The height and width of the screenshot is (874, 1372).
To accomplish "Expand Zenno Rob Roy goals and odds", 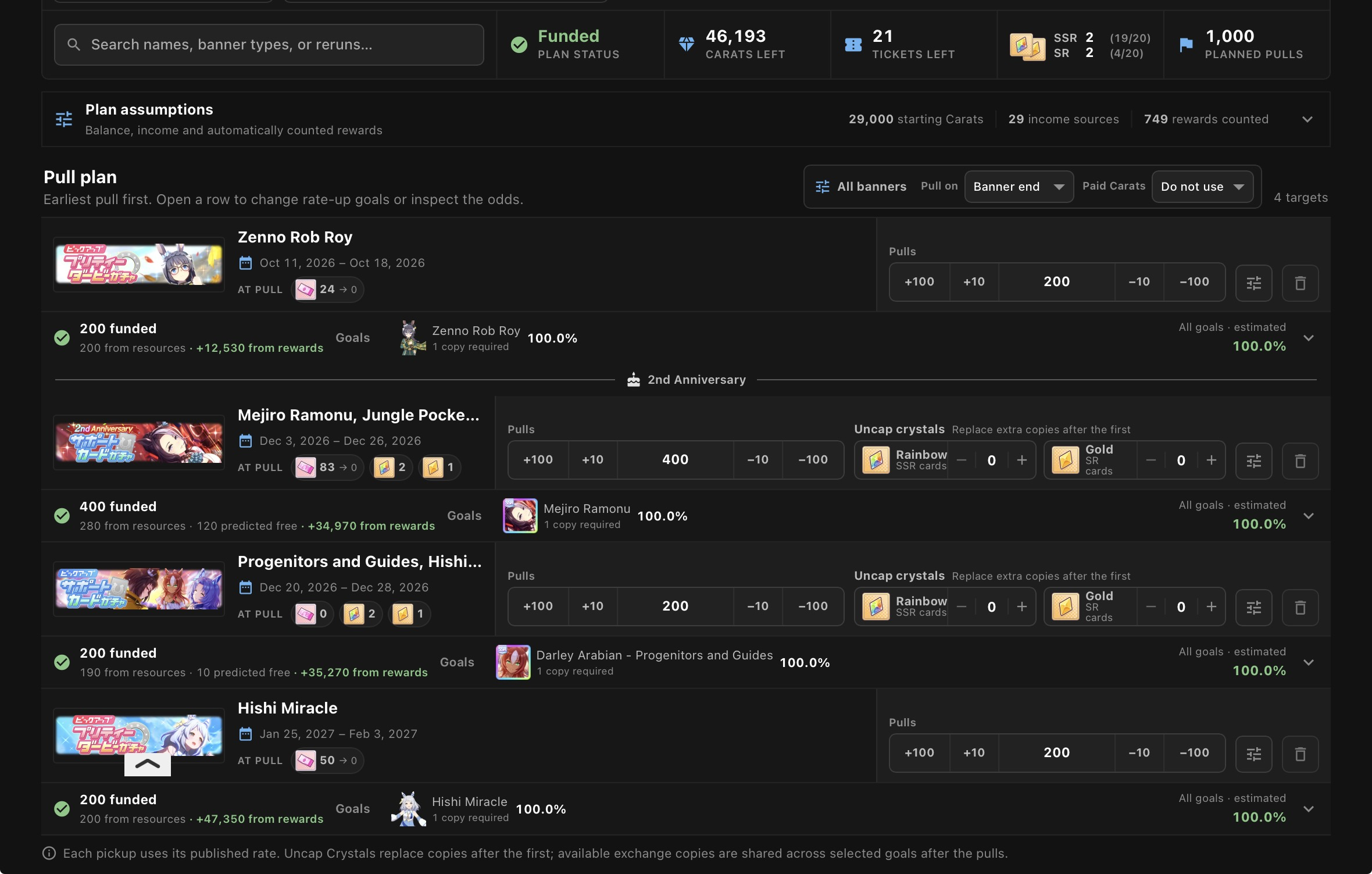I will click(1309, 338).
